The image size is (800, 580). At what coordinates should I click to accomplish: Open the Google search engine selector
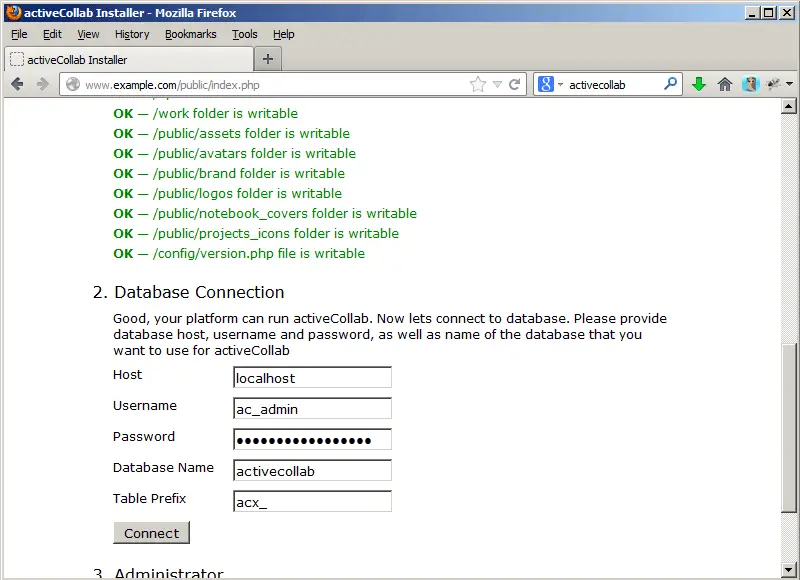coord(550,84)
